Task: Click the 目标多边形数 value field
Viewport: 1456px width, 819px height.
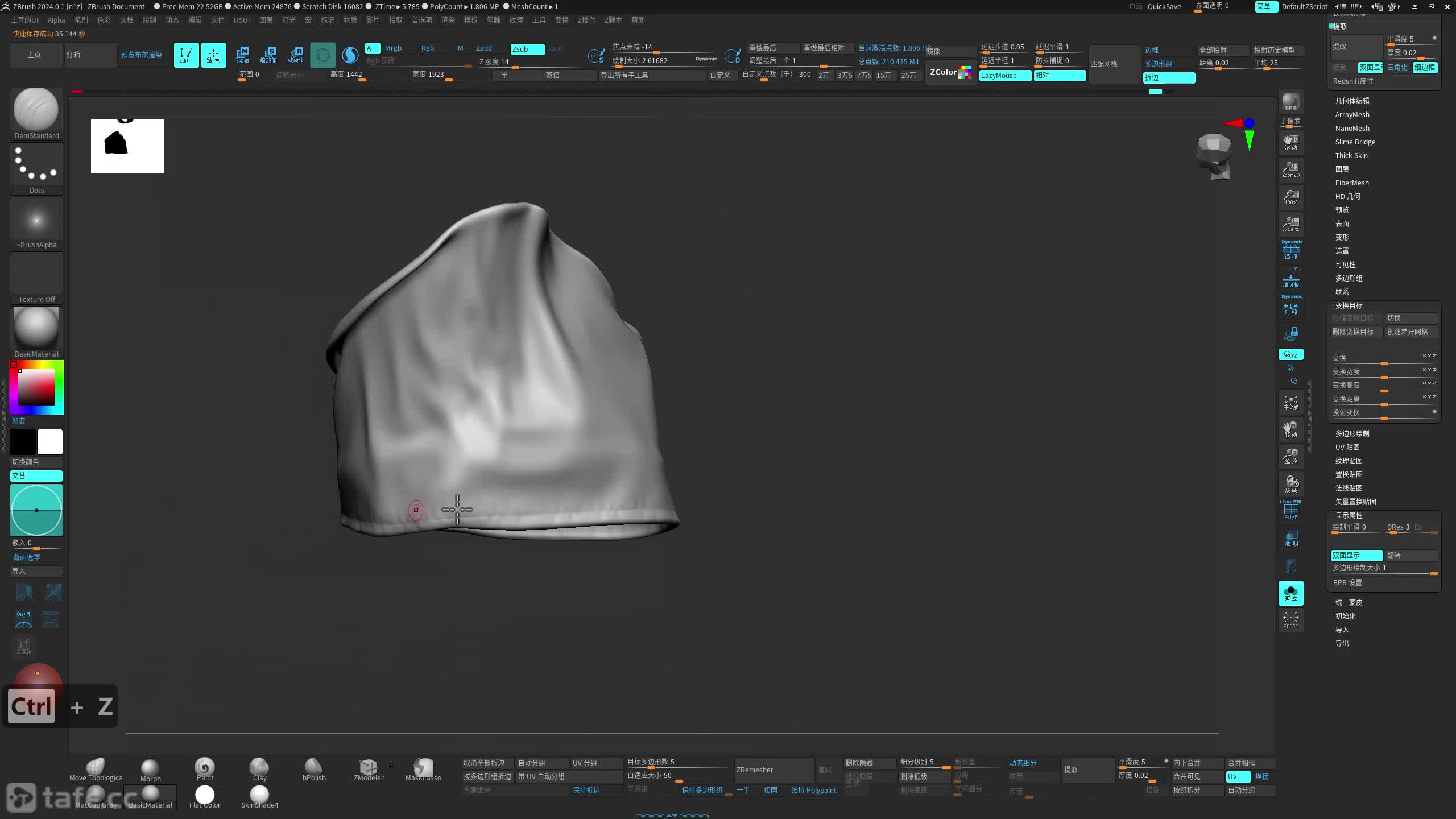Action: (677, 762)
